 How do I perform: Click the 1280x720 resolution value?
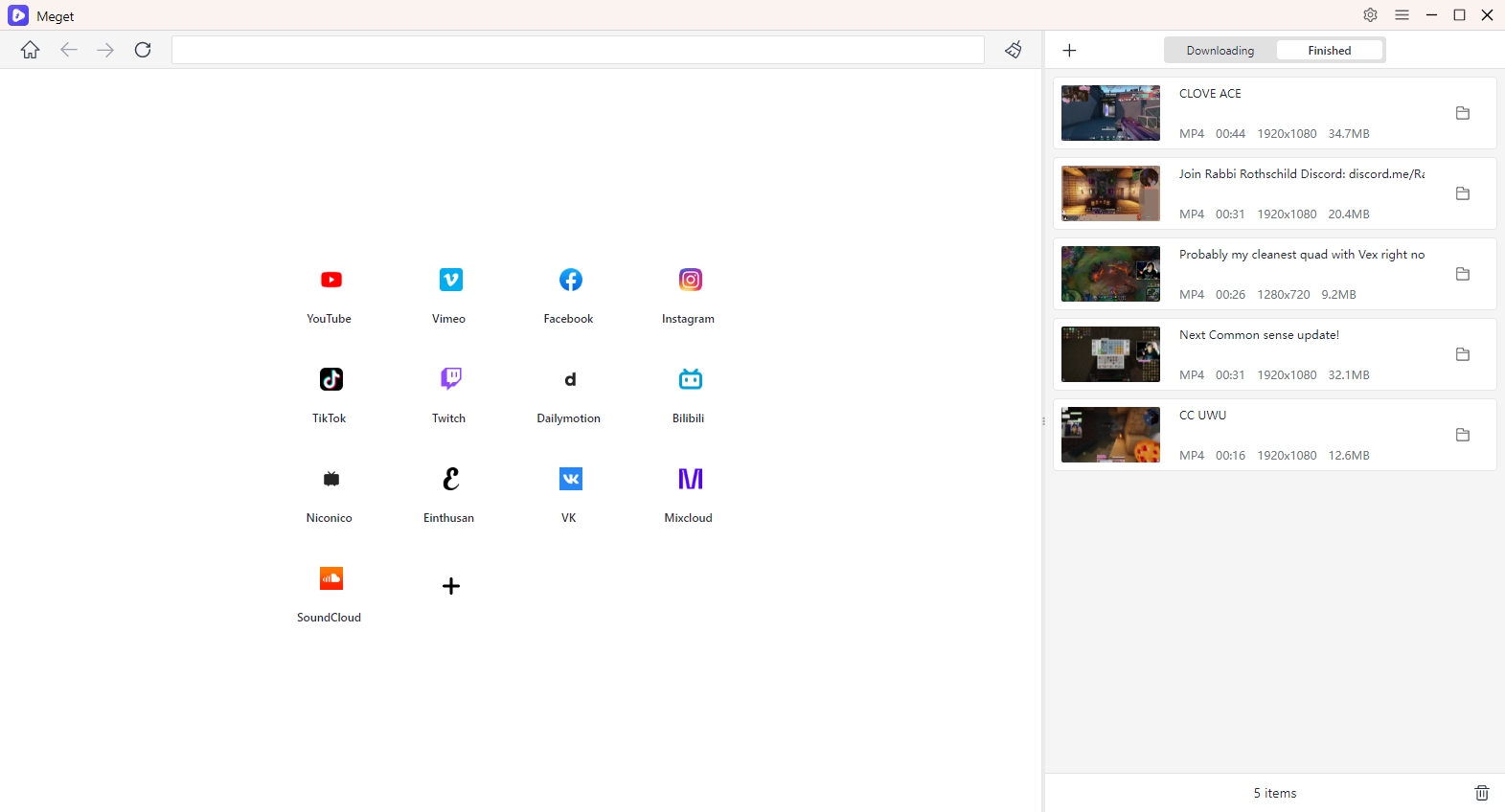(1284, 295)
